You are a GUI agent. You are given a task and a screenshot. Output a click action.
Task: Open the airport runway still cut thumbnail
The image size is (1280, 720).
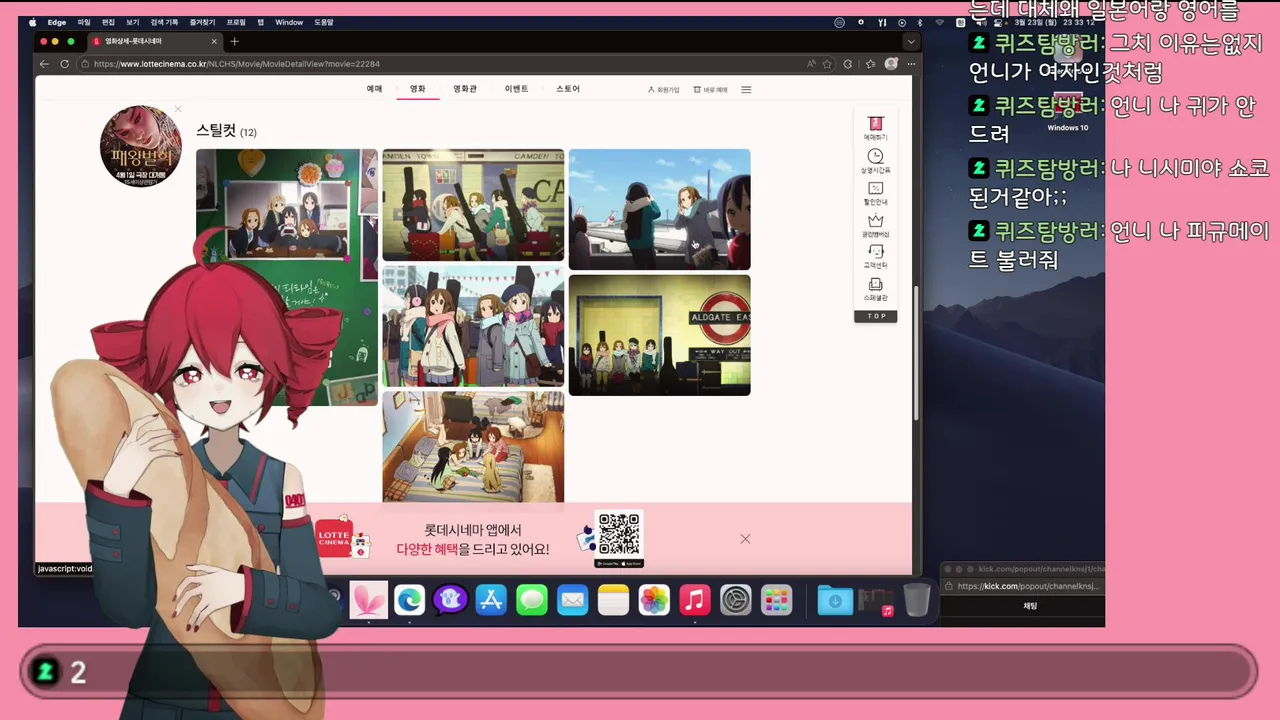pos(659,209)
